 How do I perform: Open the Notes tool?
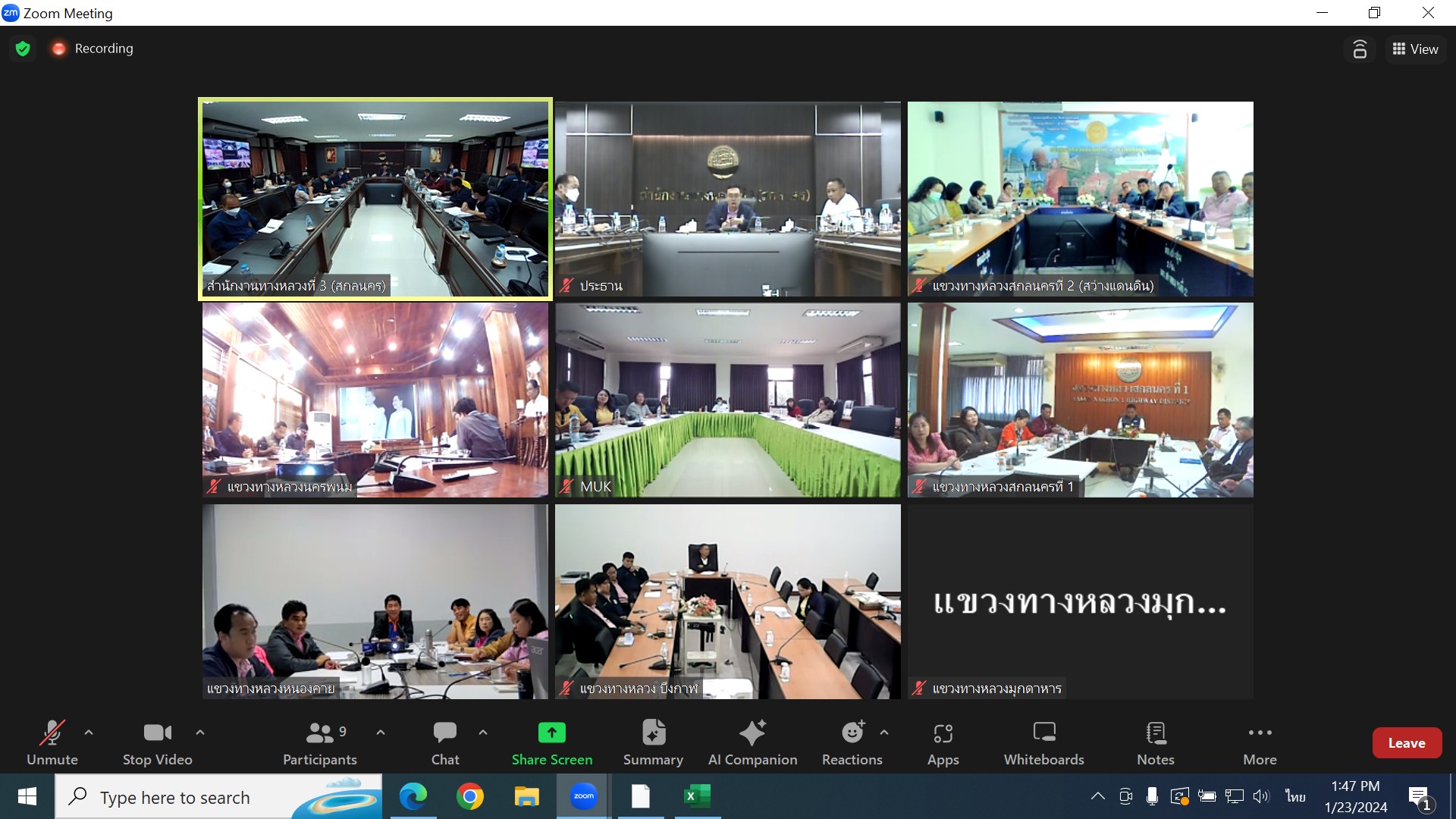(1155, 742)
